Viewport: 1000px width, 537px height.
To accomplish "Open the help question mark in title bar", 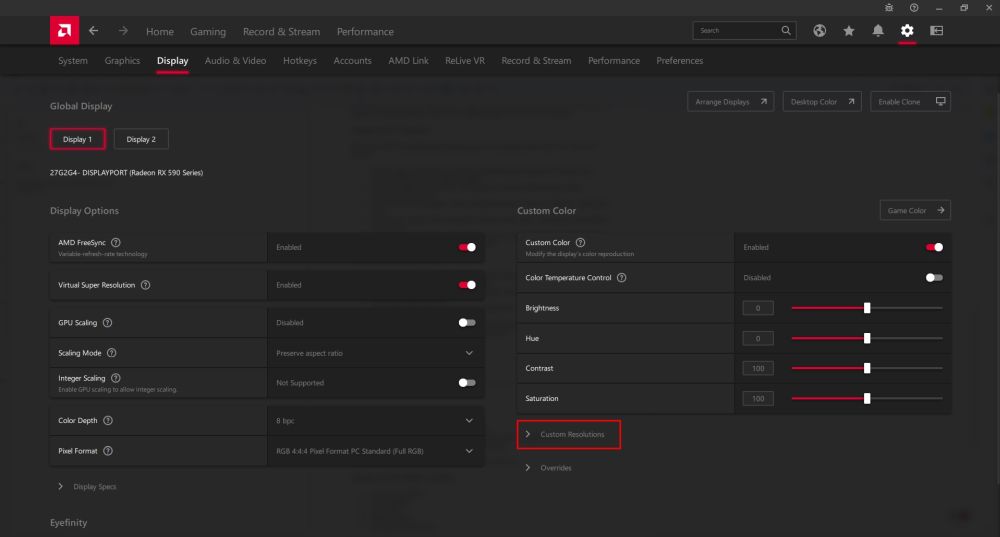I will (914, 8).
